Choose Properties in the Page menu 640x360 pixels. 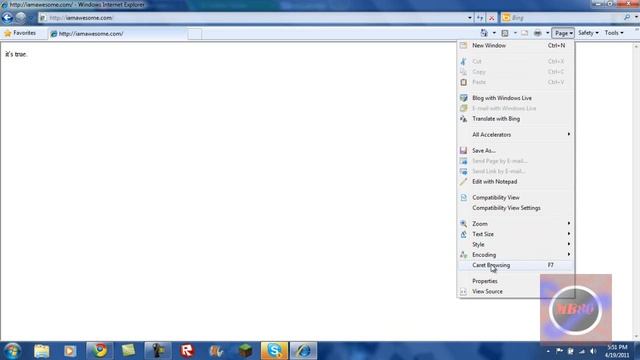click(x=516, y=281)
